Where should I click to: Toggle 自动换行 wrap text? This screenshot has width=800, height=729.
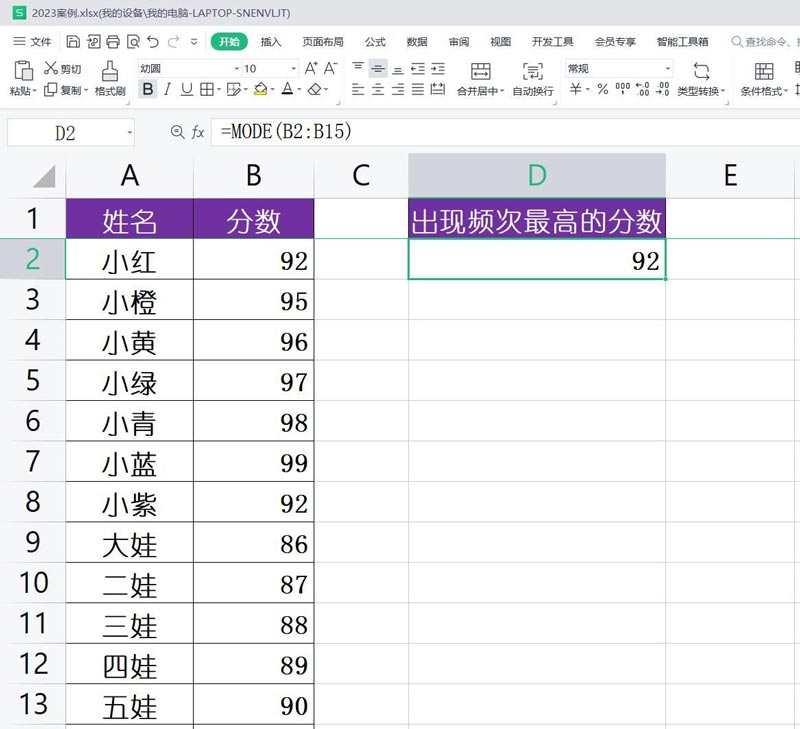pos(533,79)
